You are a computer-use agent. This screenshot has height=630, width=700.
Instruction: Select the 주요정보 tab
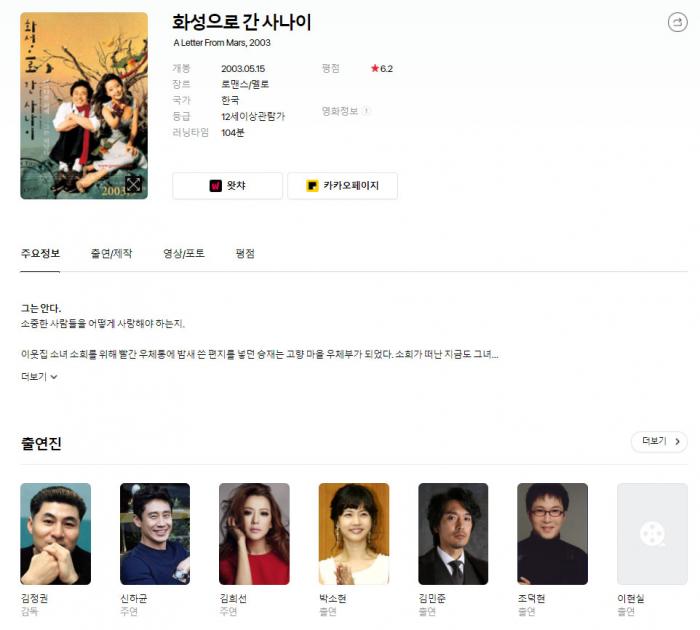click(40, 254)
